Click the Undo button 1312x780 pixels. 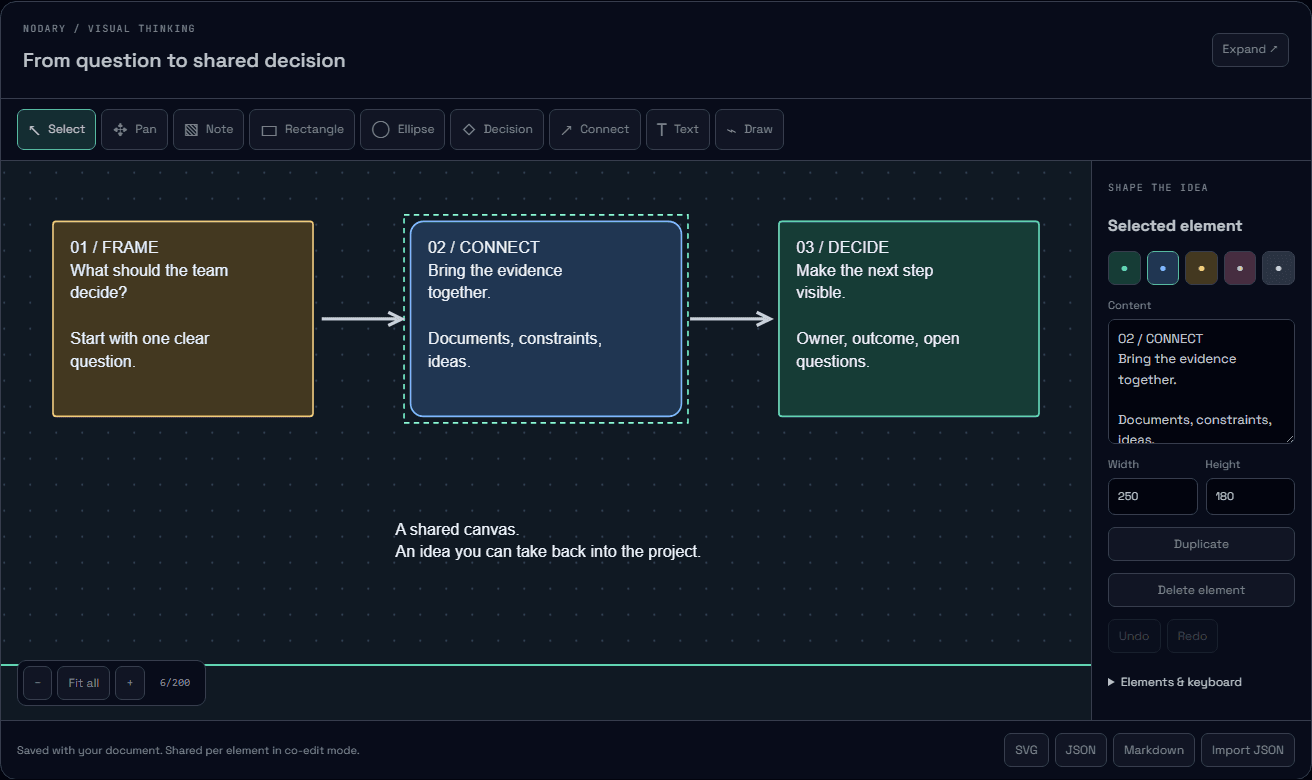click(1134, 636)
